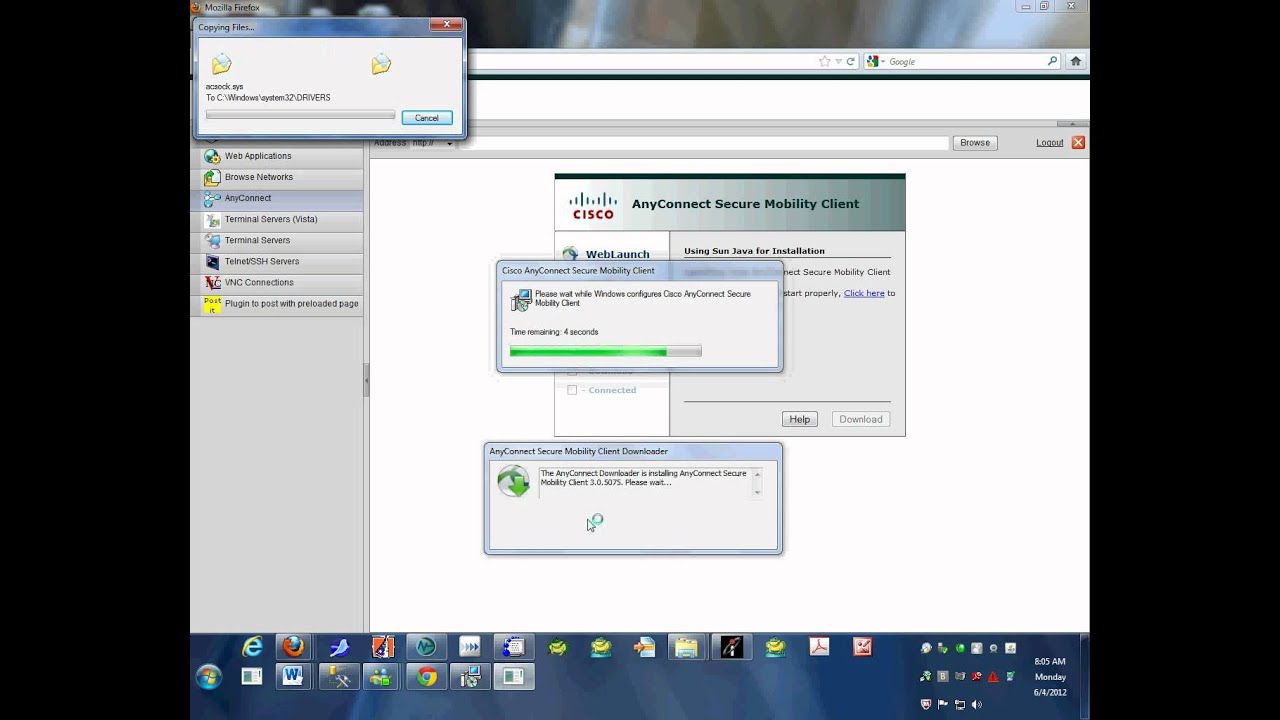Click the portal Address input field
Viewport: 1280px width, 720px height.
pyautogui.click(x=702, y=143)
